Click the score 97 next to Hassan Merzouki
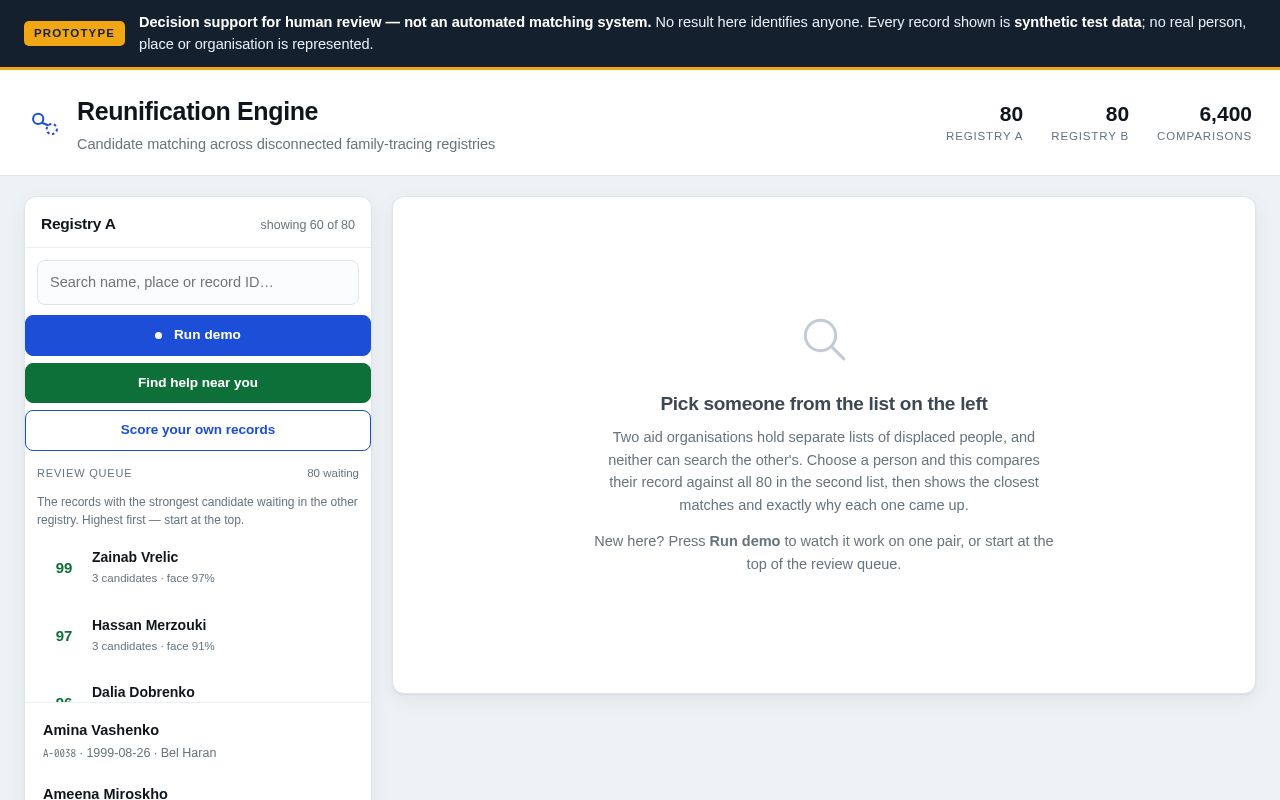This screenshot has width=1280, height=800. point(64,636)
